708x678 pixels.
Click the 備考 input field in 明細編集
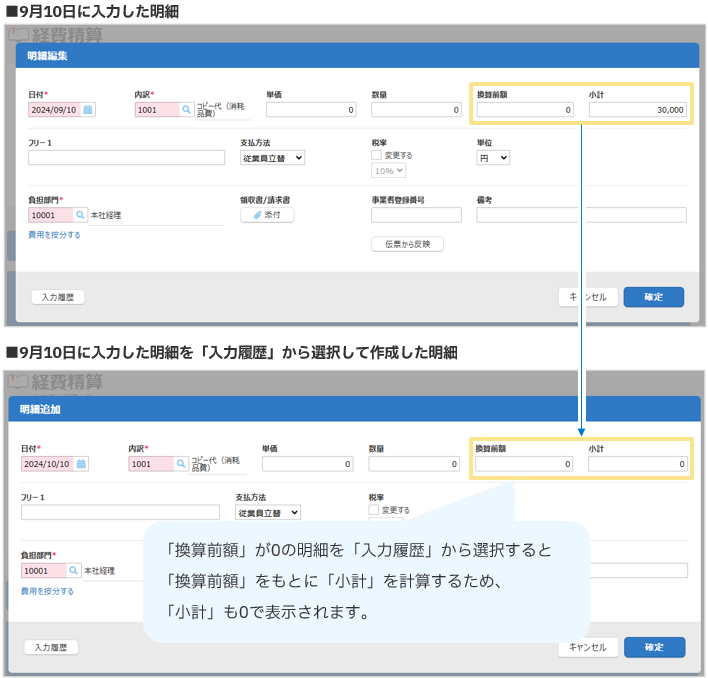tap(581, 215)
